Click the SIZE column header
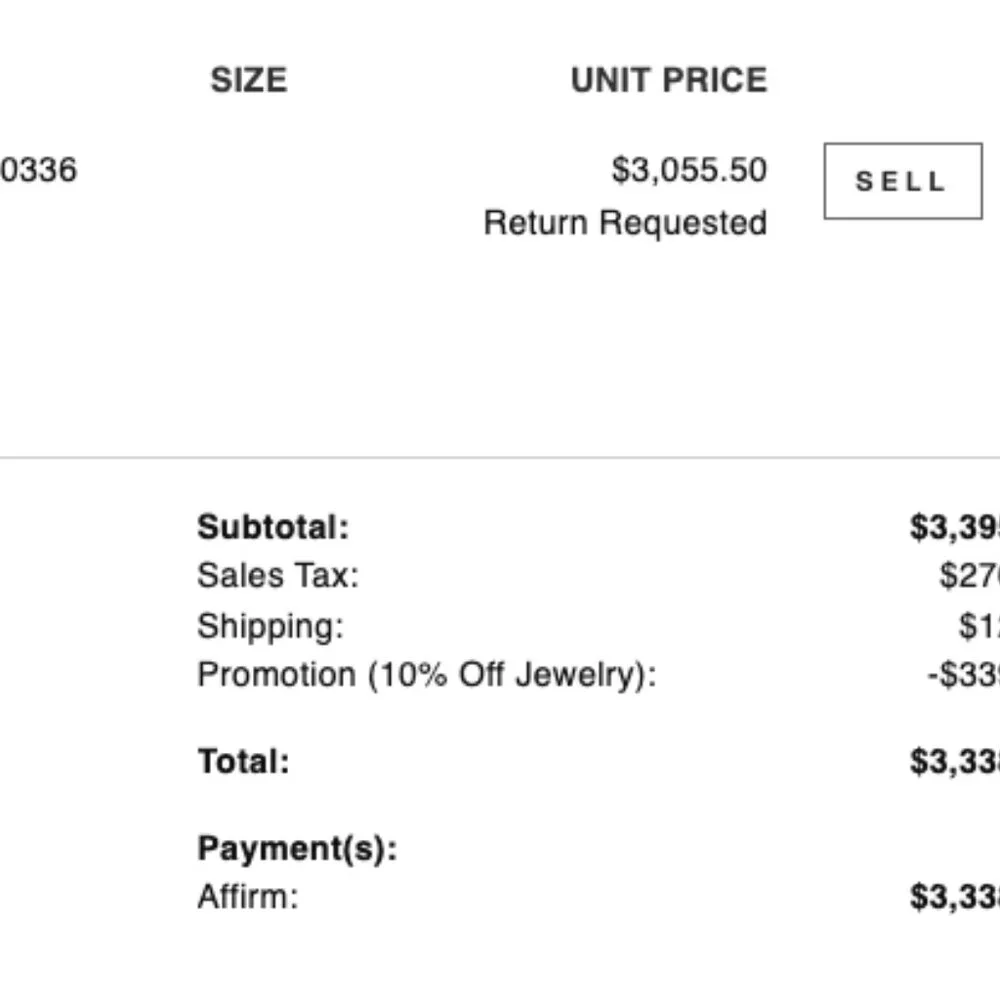The height and width of the screenshot is (1000, 1000). tap(248, 80)
